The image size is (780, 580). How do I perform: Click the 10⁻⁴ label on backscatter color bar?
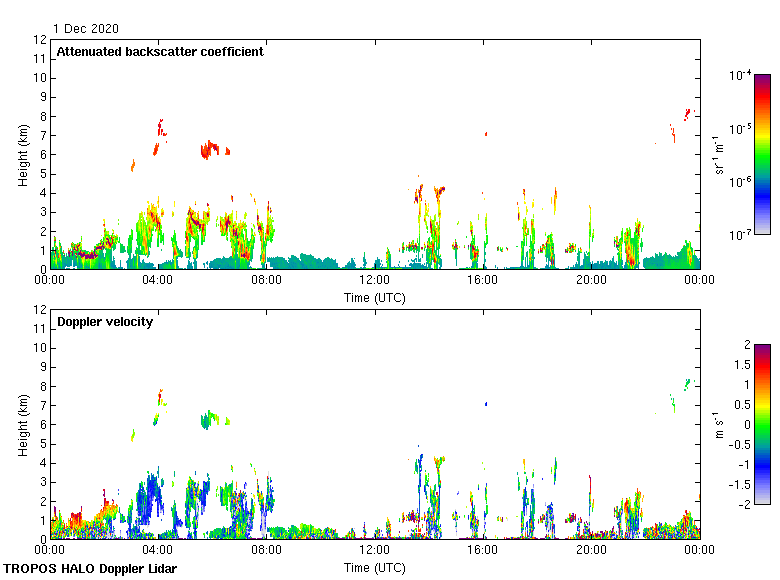click(x=741, y=76)
